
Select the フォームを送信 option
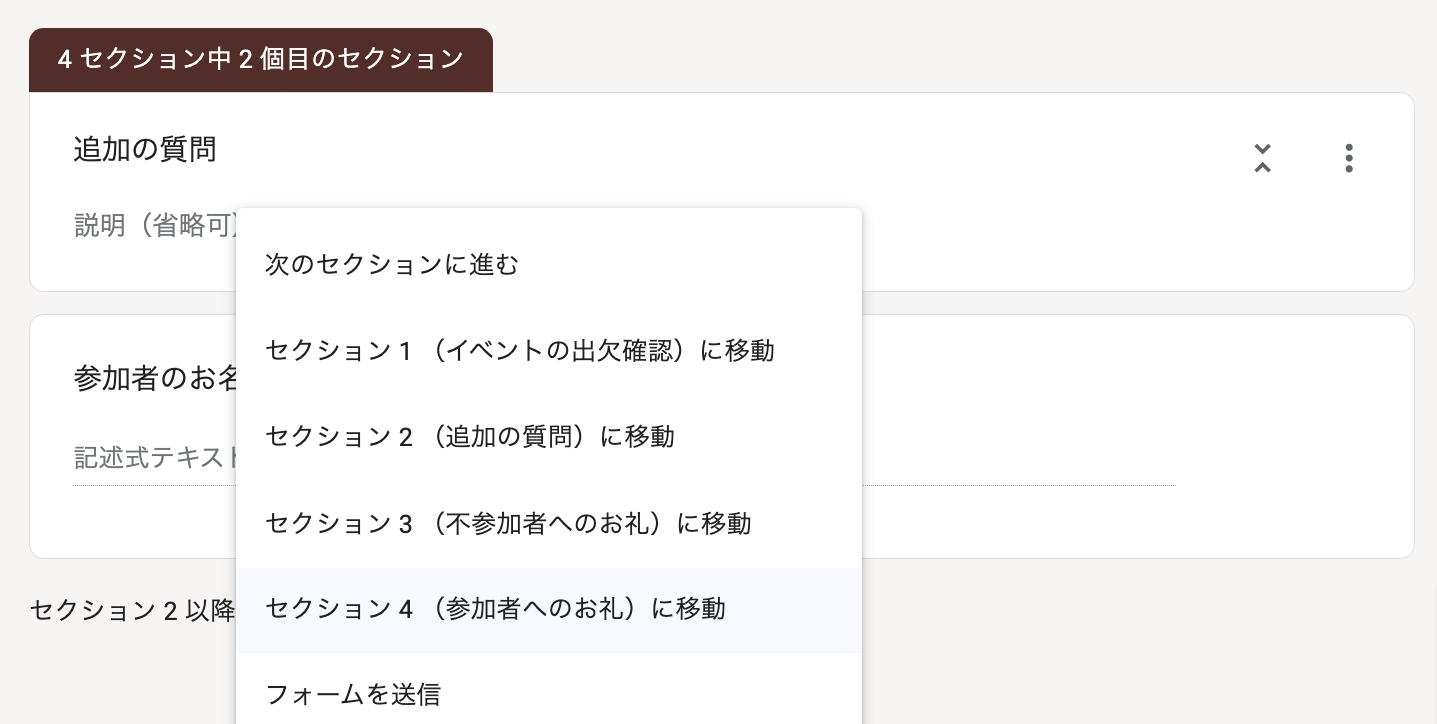point(353,695)
